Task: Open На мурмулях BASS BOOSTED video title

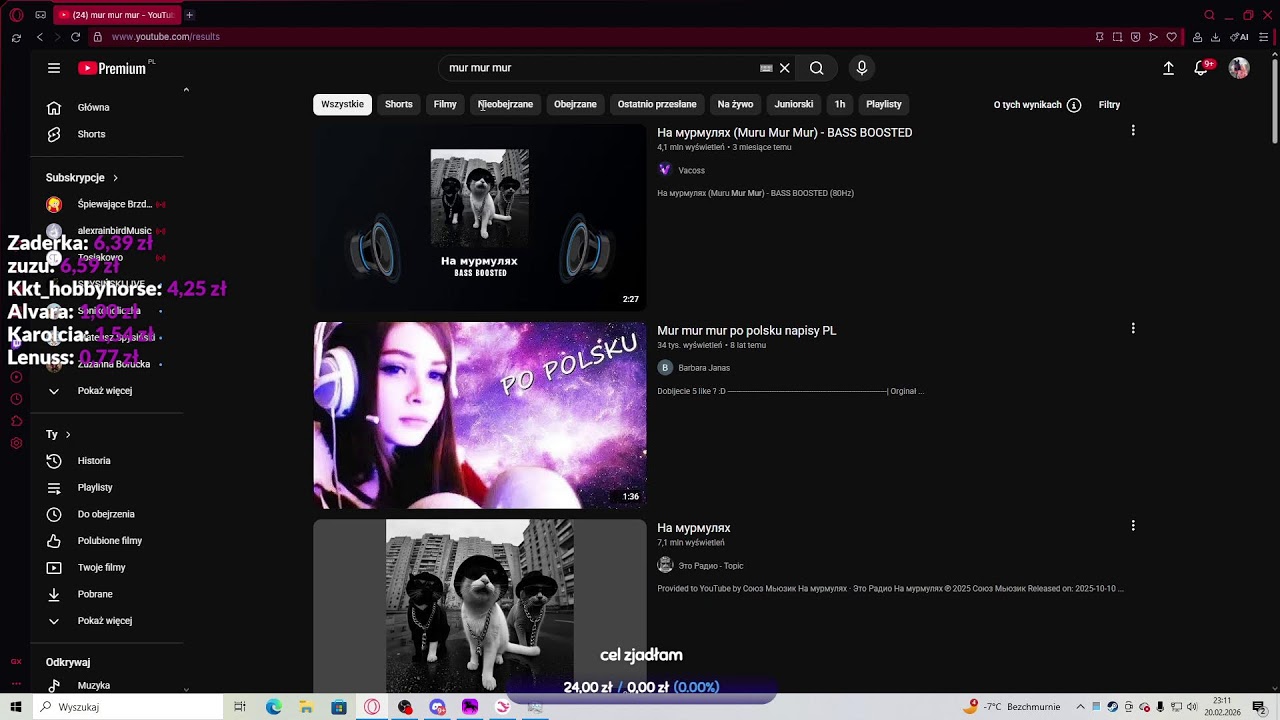Action: click(x=784, y=133)
